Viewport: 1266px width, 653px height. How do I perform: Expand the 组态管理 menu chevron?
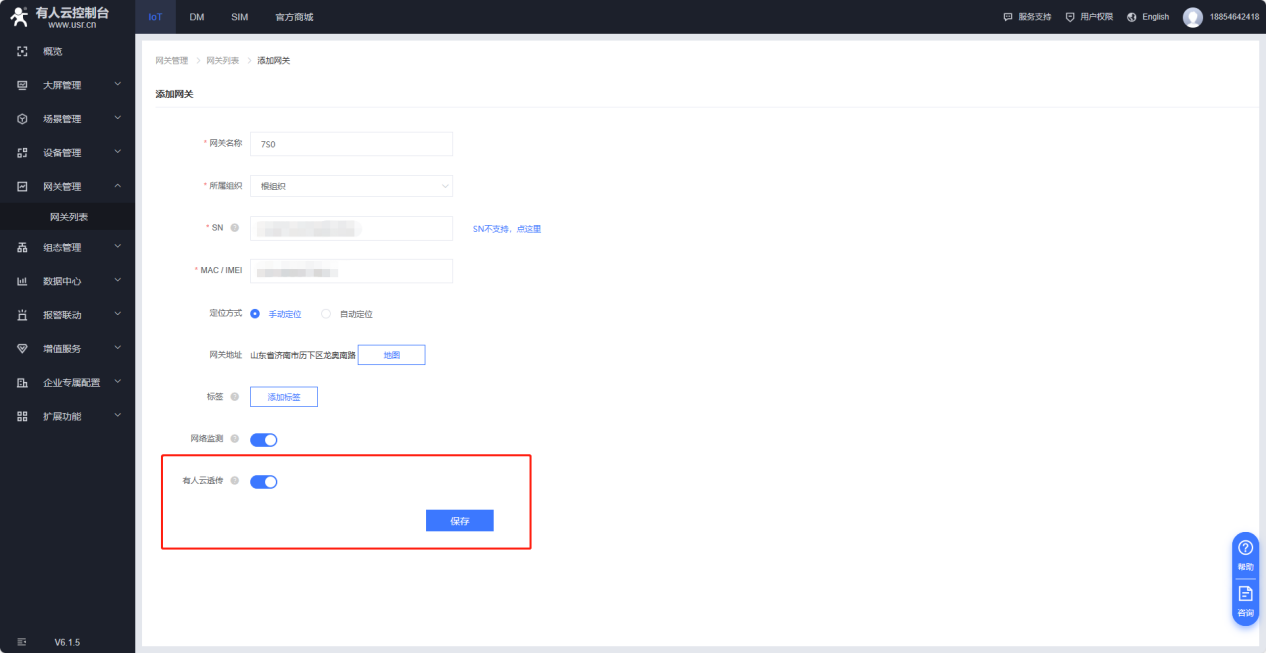tap(118, 247)
